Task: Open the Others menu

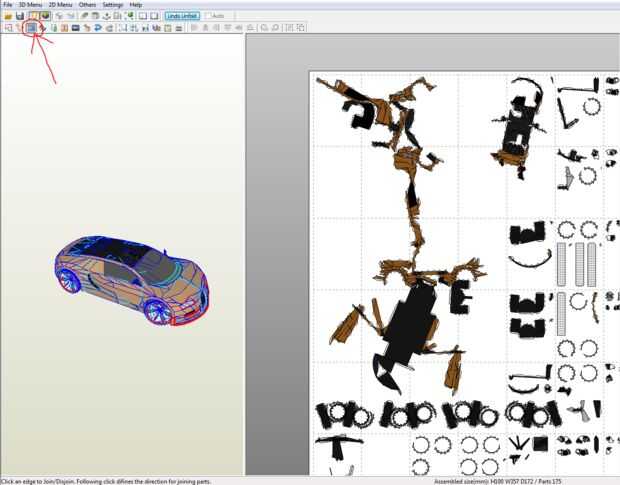Action: (87, 5)
